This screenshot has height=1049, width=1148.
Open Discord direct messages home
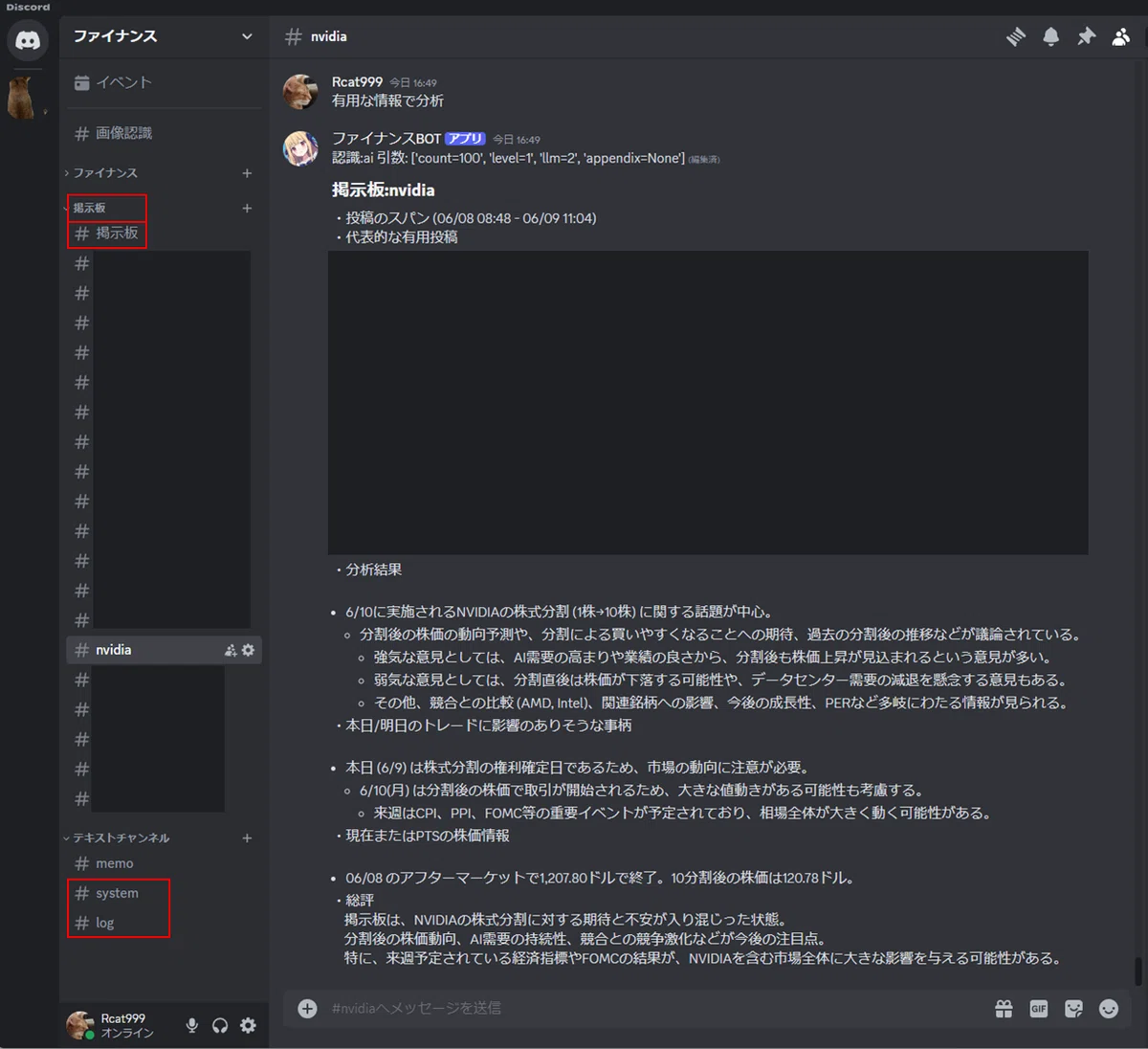click(x=28, y=40)
